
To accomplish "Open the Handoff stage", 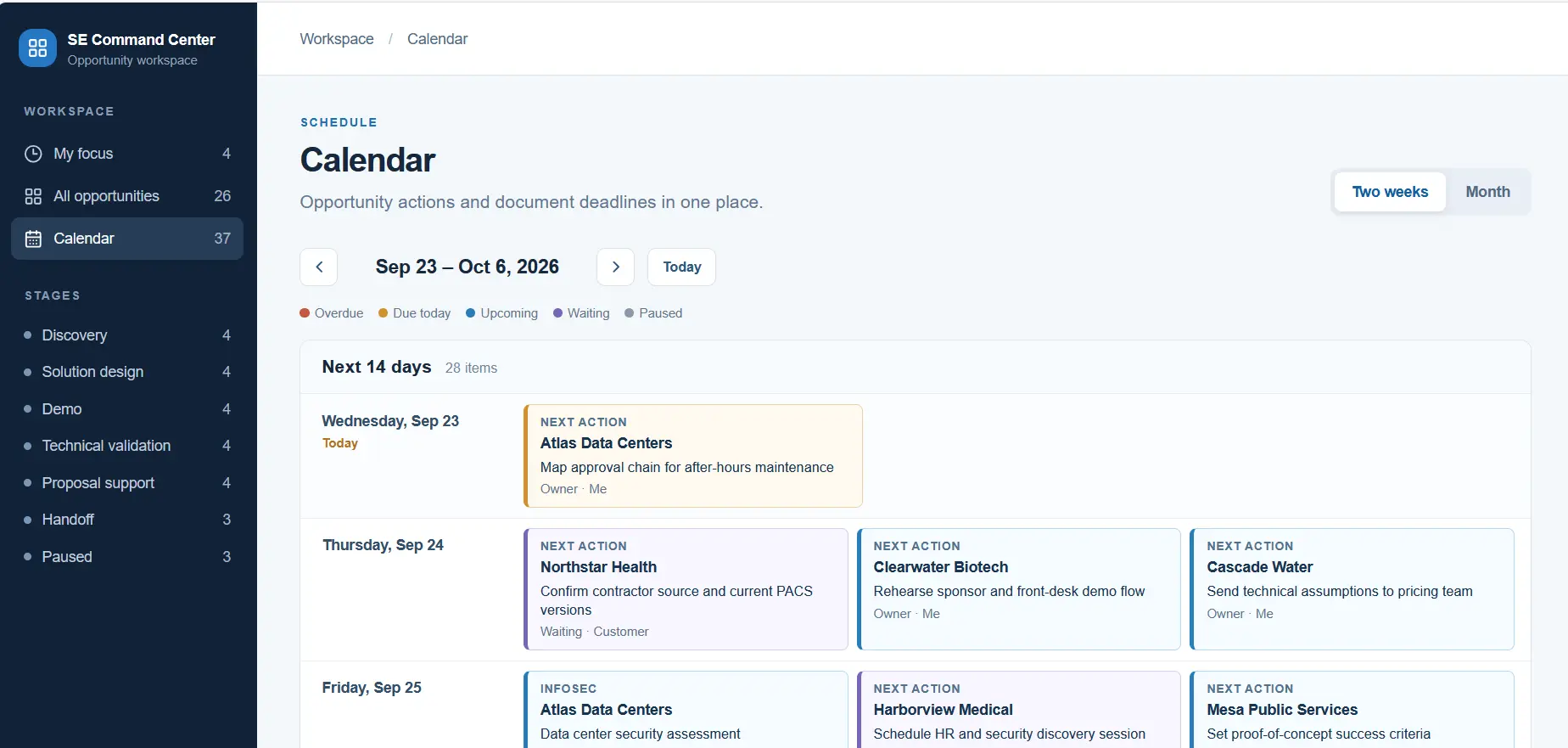I will [127, 520].
